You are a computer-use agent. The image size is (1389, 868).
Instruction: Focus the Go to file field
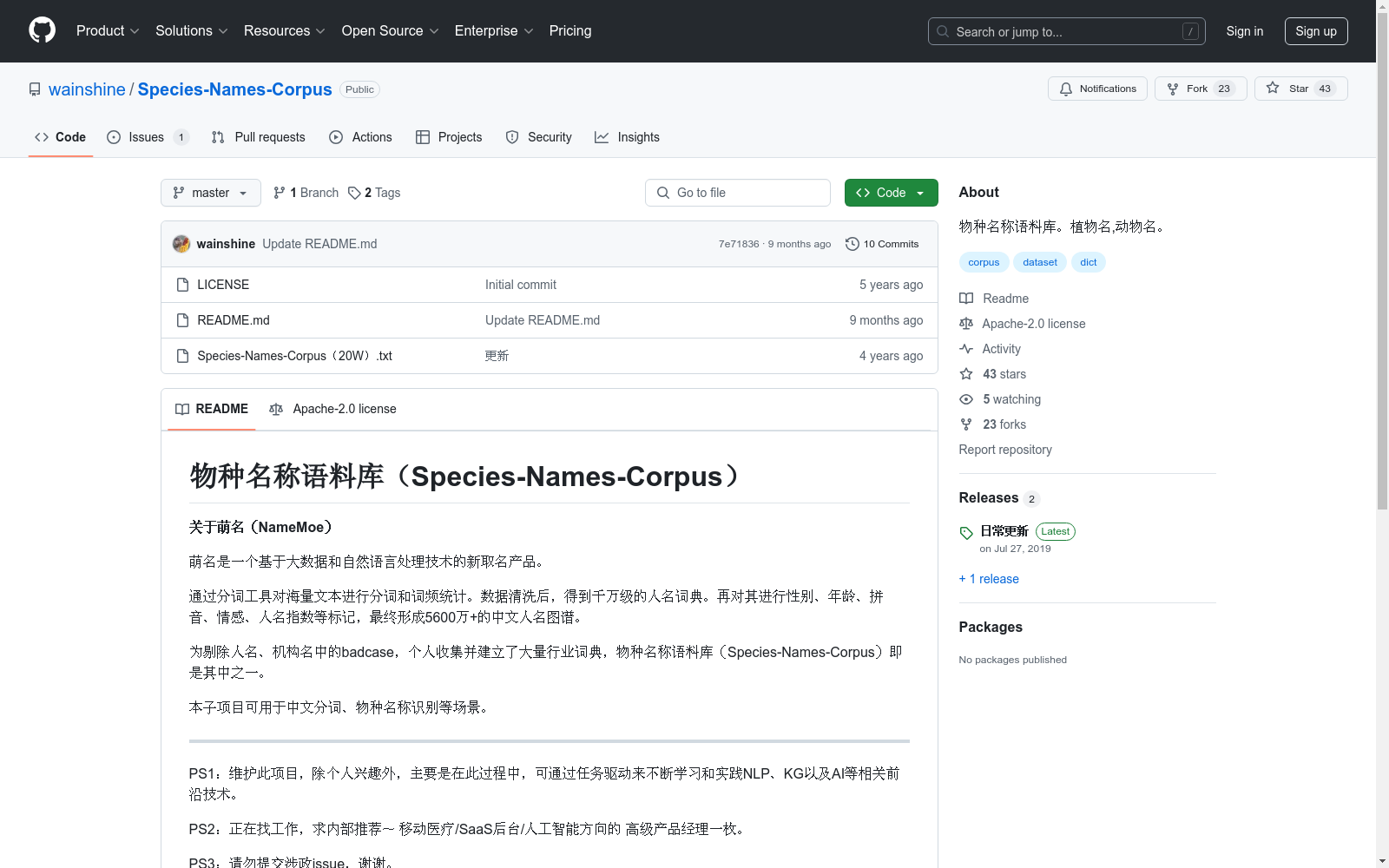point(738,193)
